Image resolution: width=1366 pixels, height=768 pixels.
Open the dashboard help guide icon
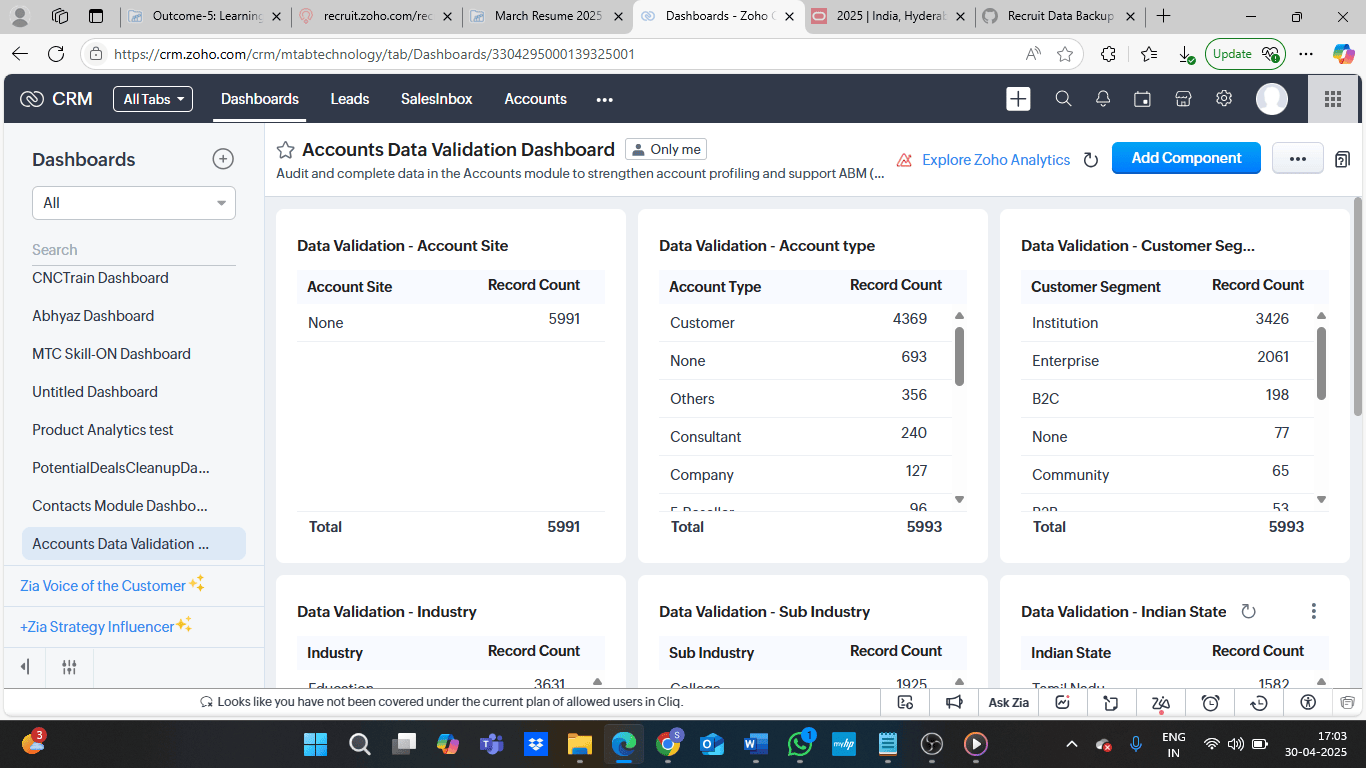tap(1342, 159)
